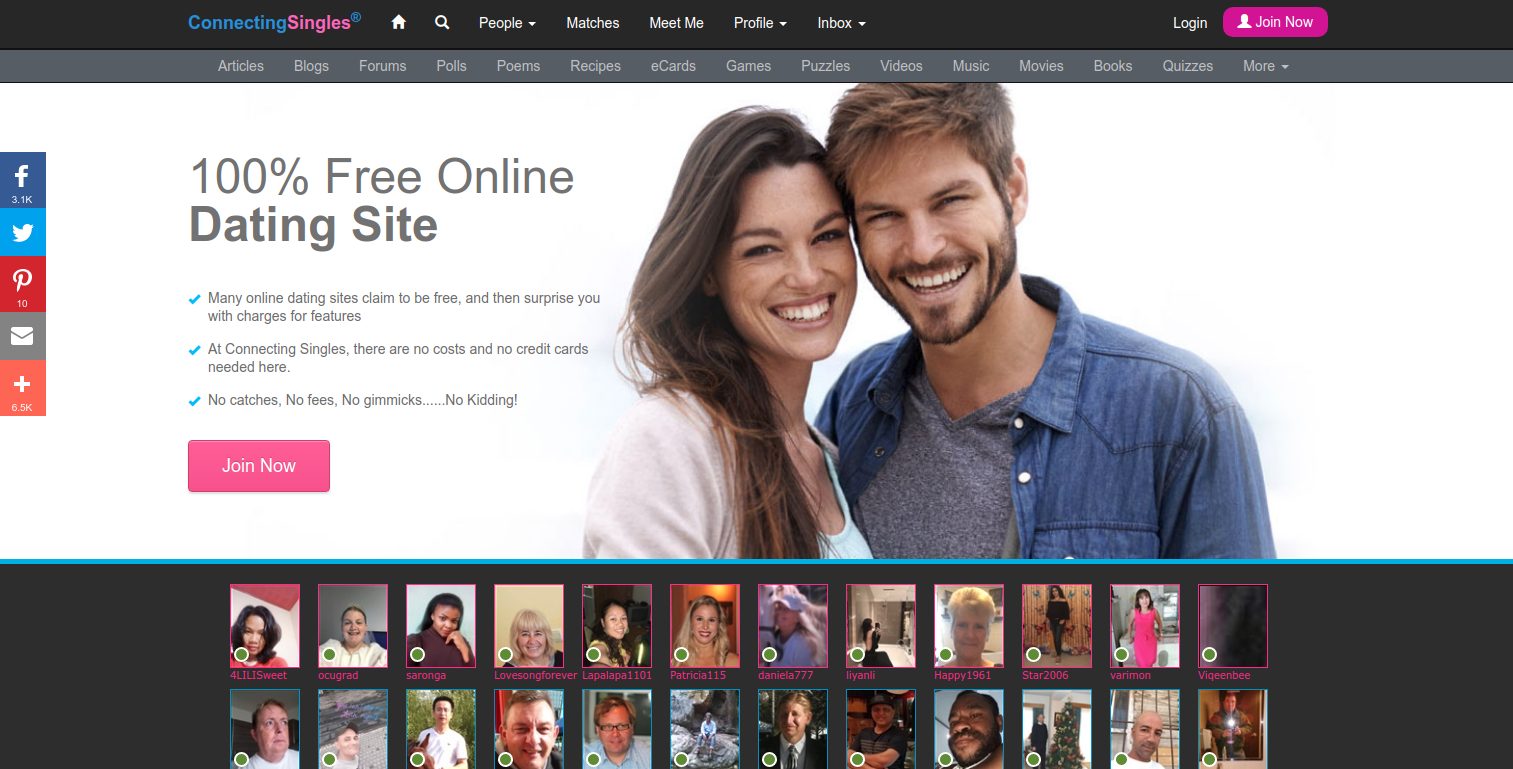Viewport: 1513px width, 769px height.
Task: Open the search magnifier icon
Action: pyautogui.click(x=442, y=22)
